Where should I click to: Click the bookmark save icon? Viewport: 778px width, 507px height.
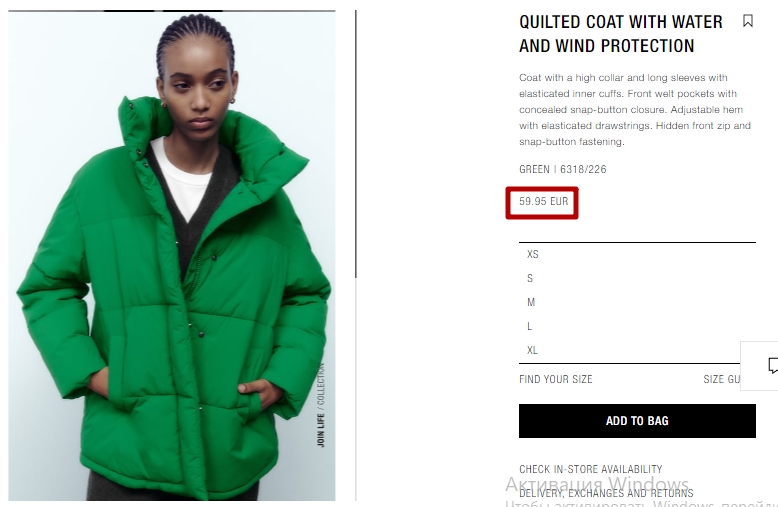pos(748,21)
